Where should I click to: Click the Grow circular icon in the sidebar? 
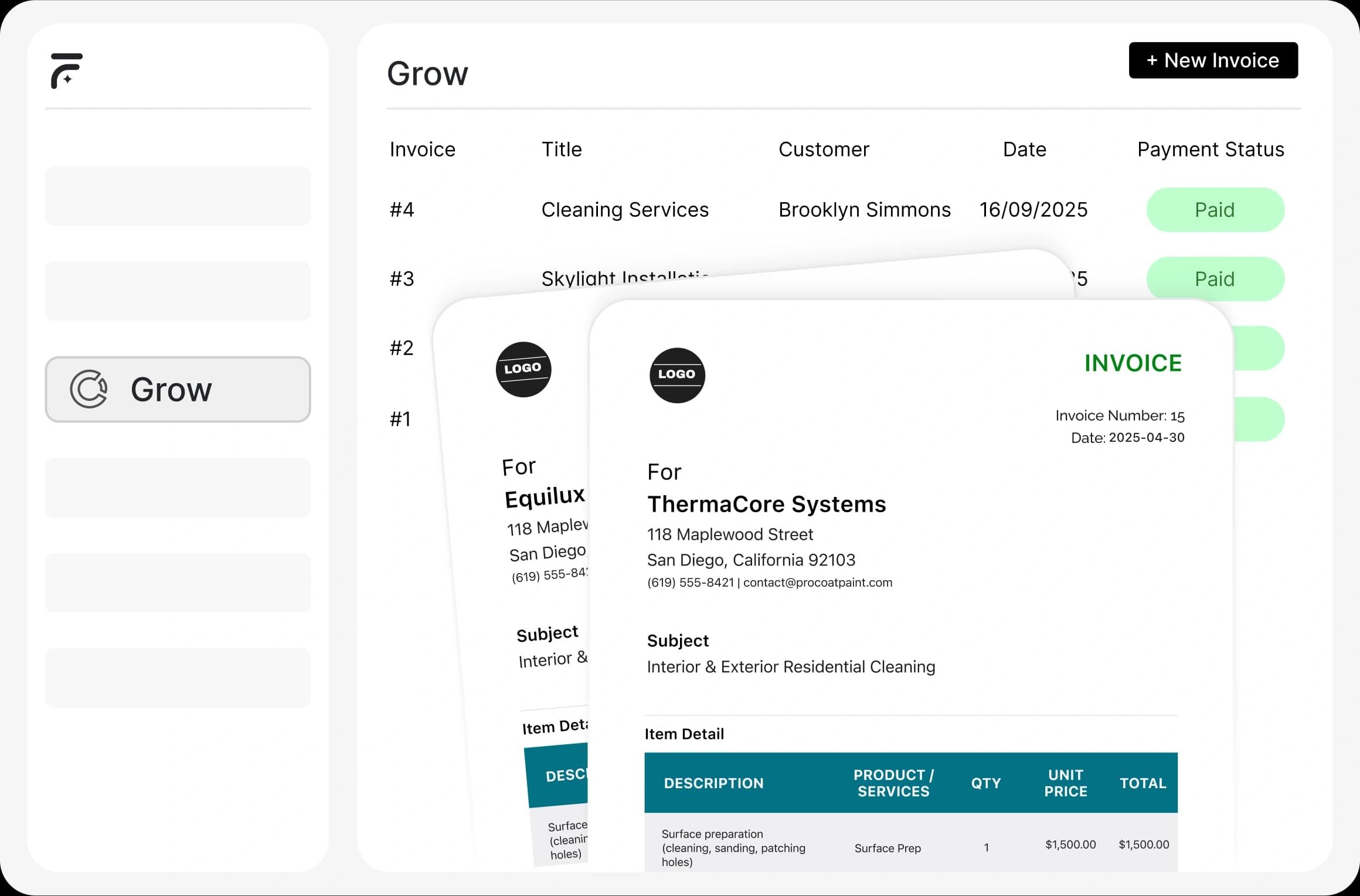(89, 389)
